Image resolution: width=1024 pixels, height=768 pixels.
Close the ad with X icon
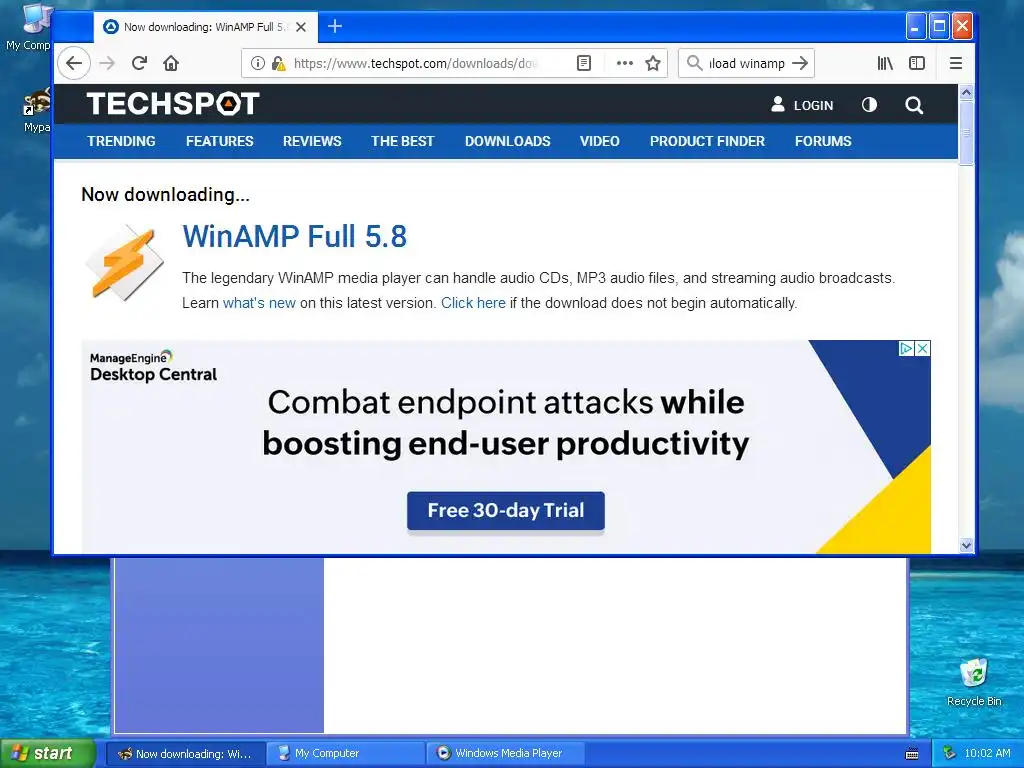point(922,349)
